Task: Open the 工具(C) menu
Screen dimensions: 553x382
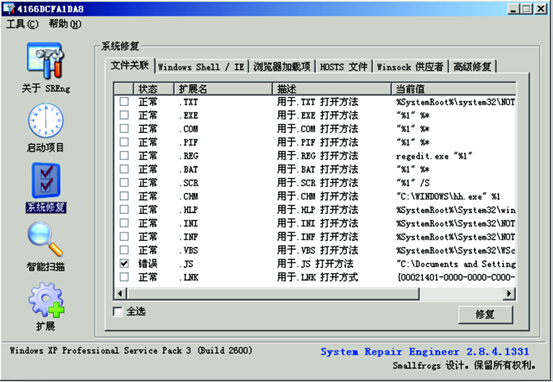Action: tap(22, 24)
